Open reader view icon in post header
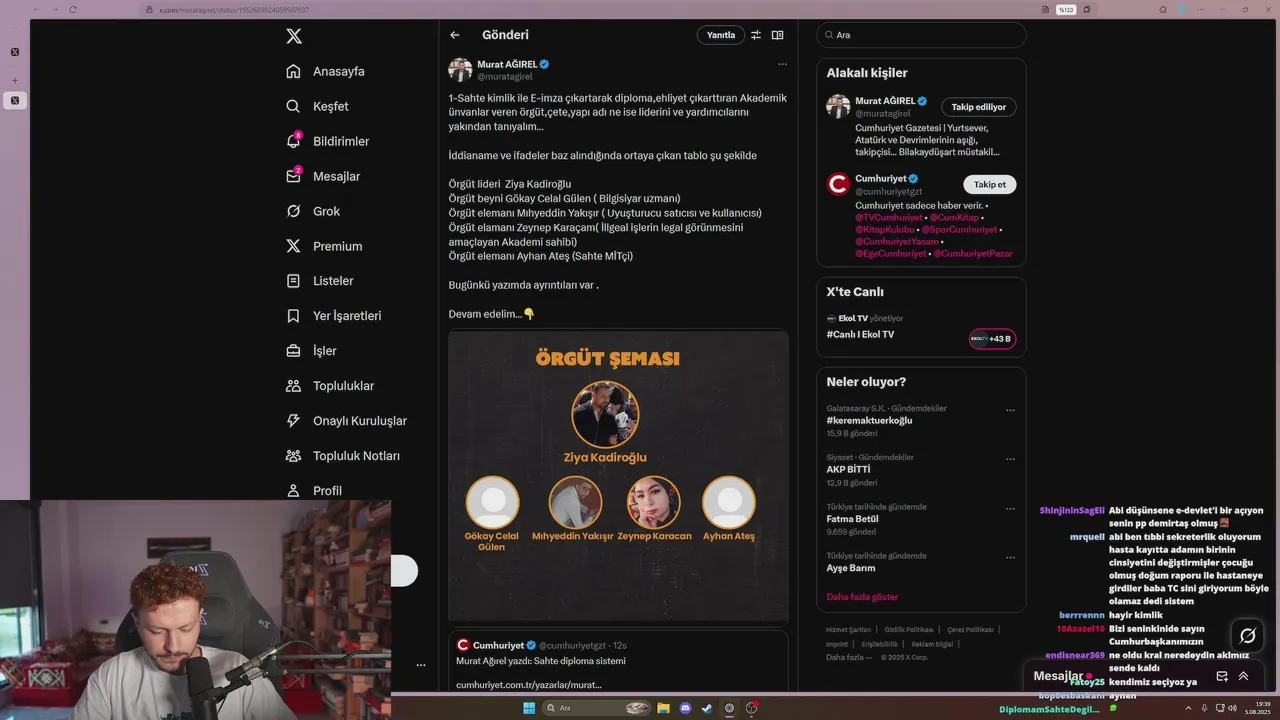Viewport: 1280px width, 720px height. pos(777,35)
